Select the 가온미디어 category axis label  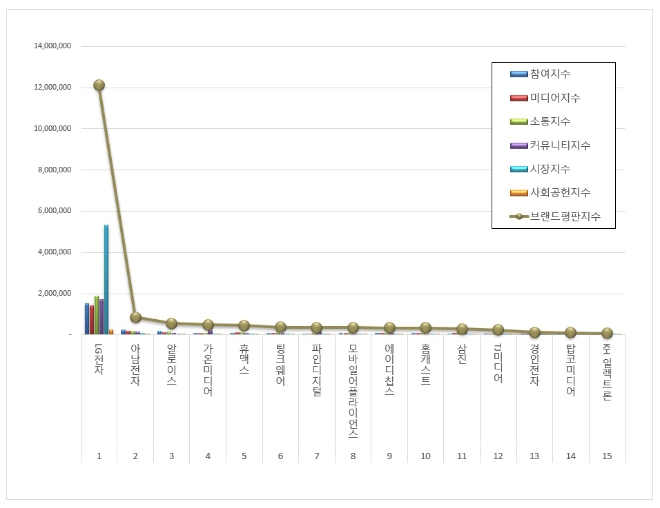click(x=208, y=370)
